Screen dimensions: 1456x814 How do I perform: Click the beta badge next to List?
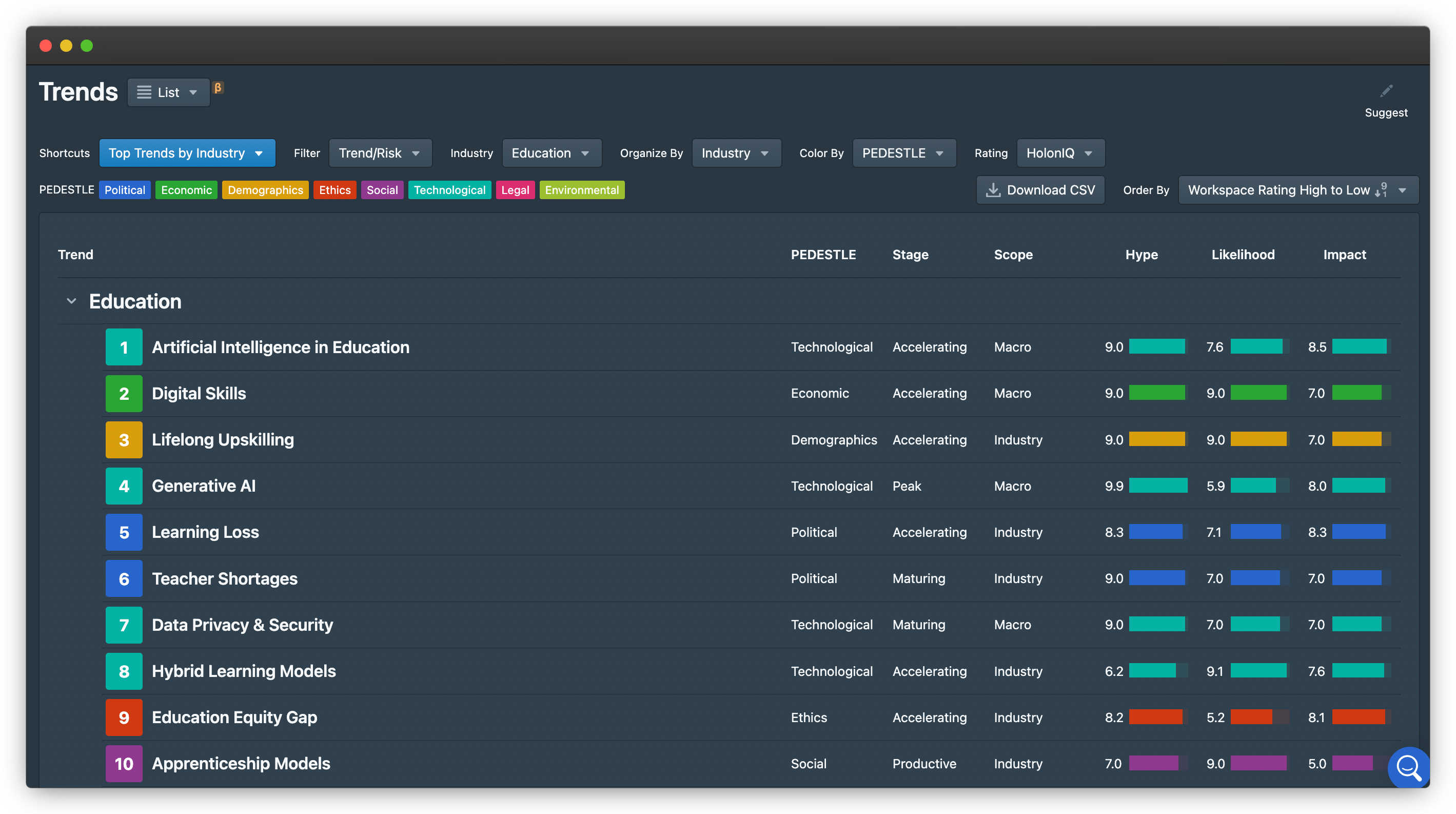(x=218, y=88)
